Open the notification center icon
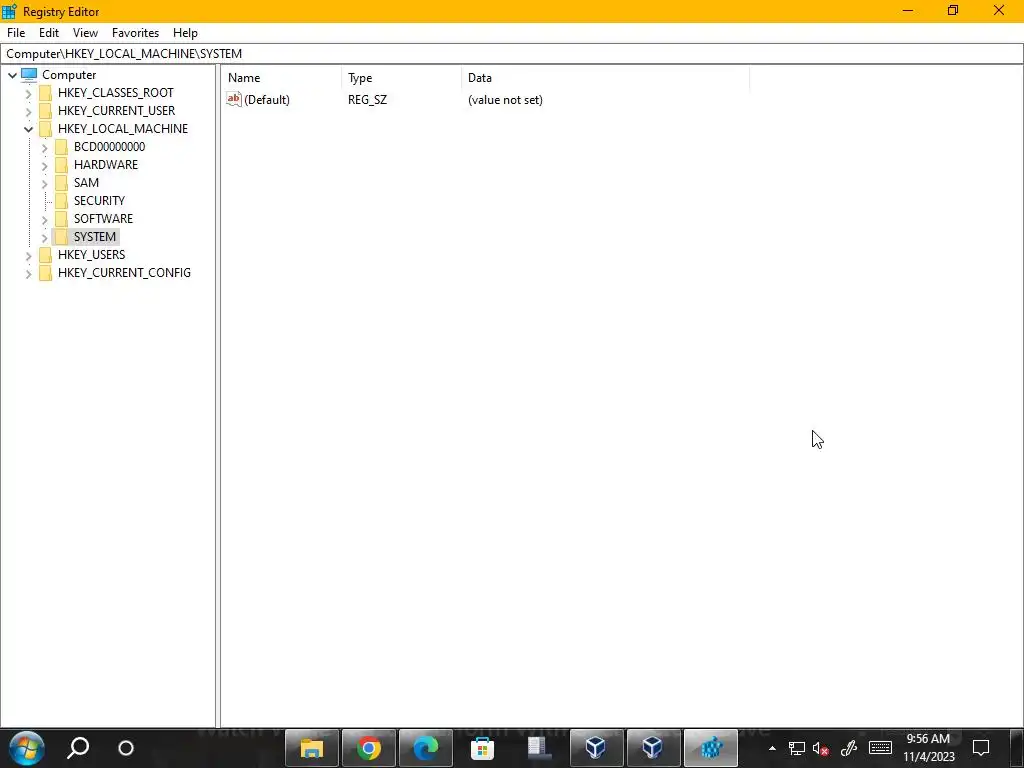 (x=981, y=748)
